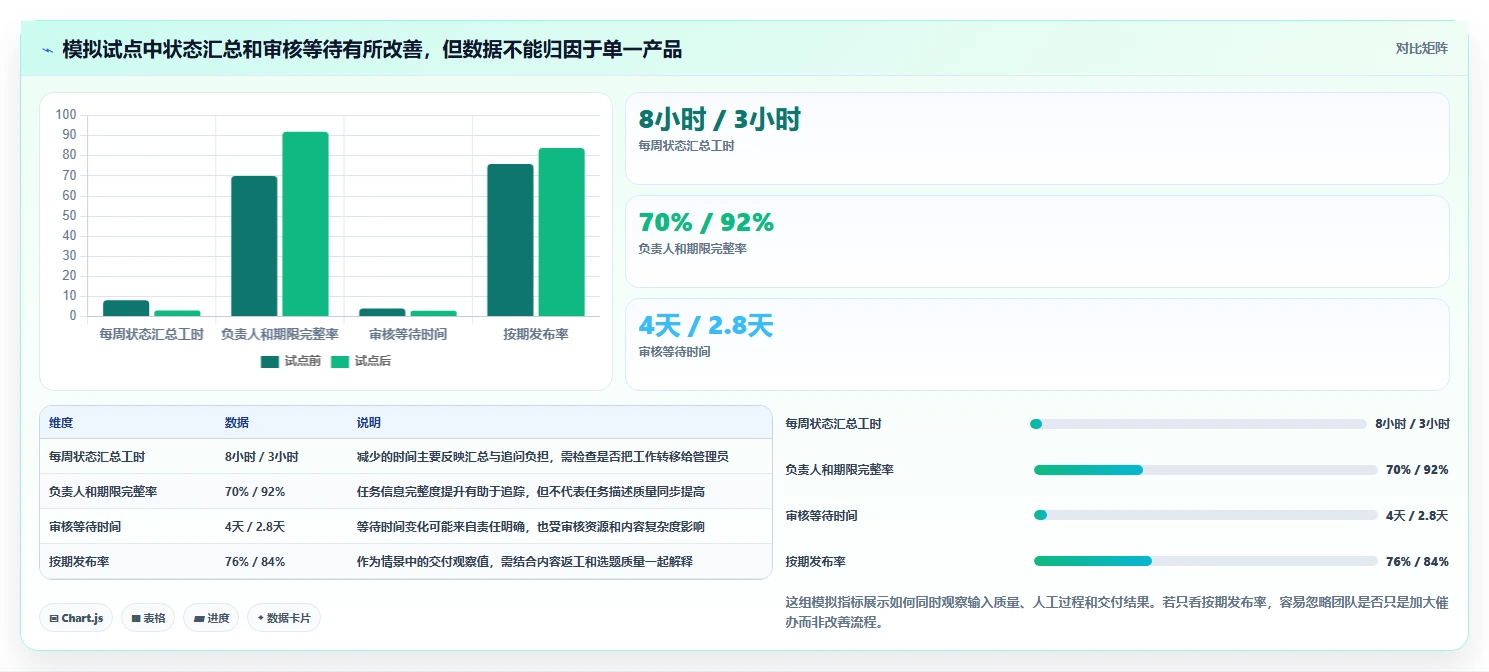Click the note starting 减少的时间主要反映

543,456
